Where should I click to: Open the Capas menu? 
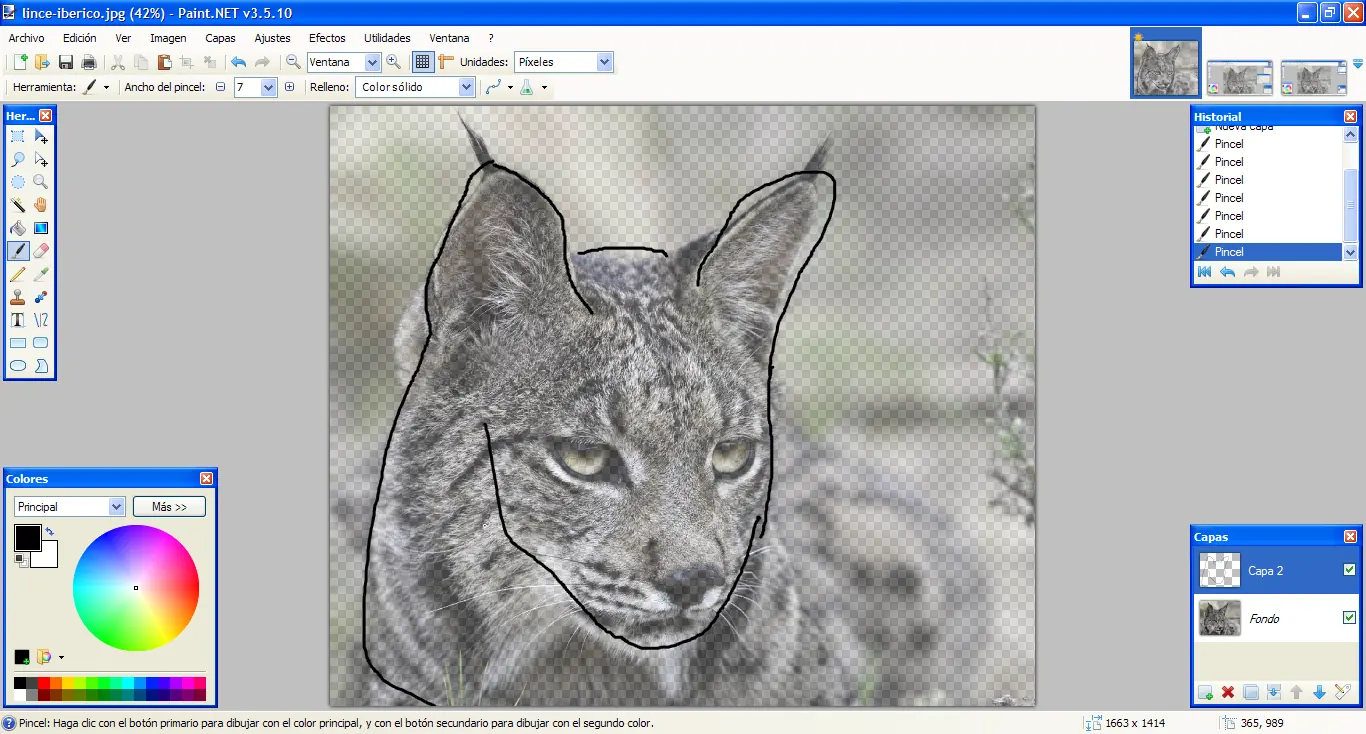point(220,38)
